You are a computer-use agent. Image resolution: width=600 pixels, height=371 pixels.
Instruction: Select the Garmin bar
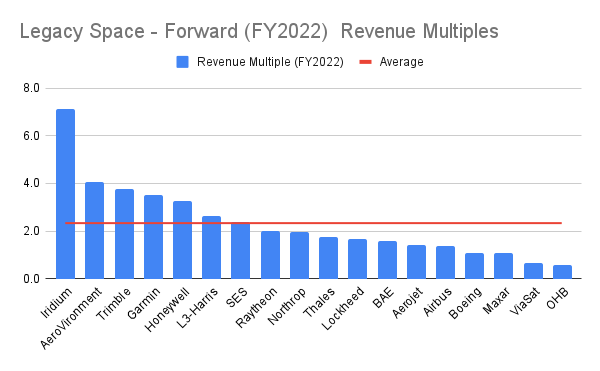[x=153, y=237]
